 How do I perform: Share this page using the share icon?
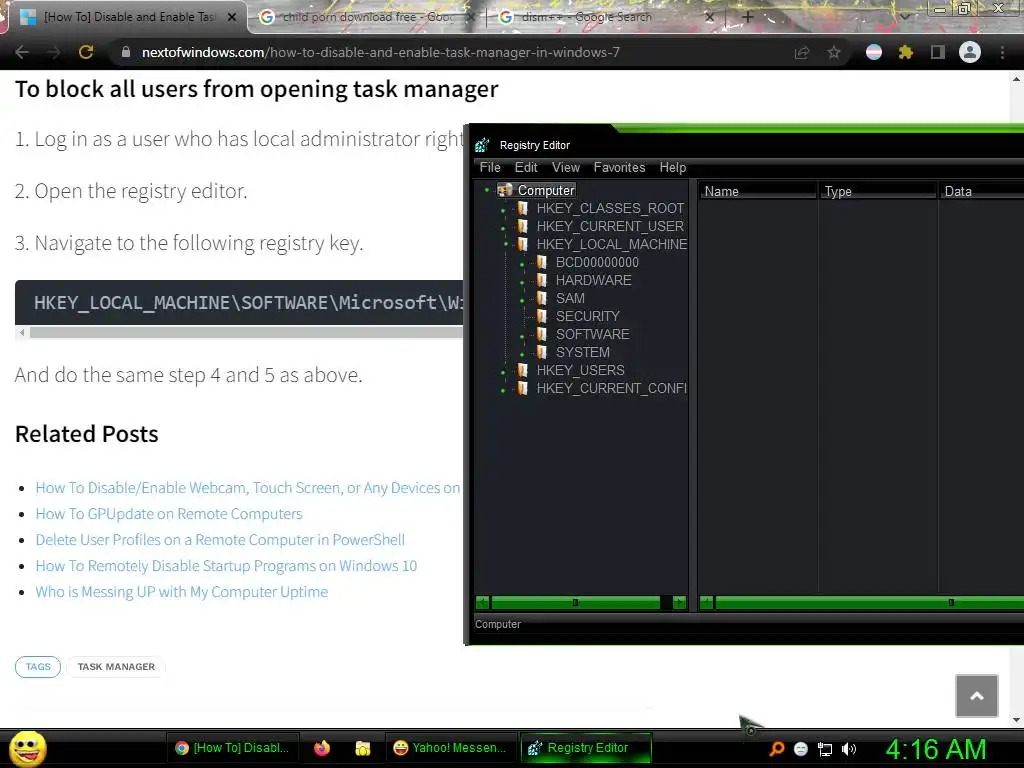tap(802, 53)
